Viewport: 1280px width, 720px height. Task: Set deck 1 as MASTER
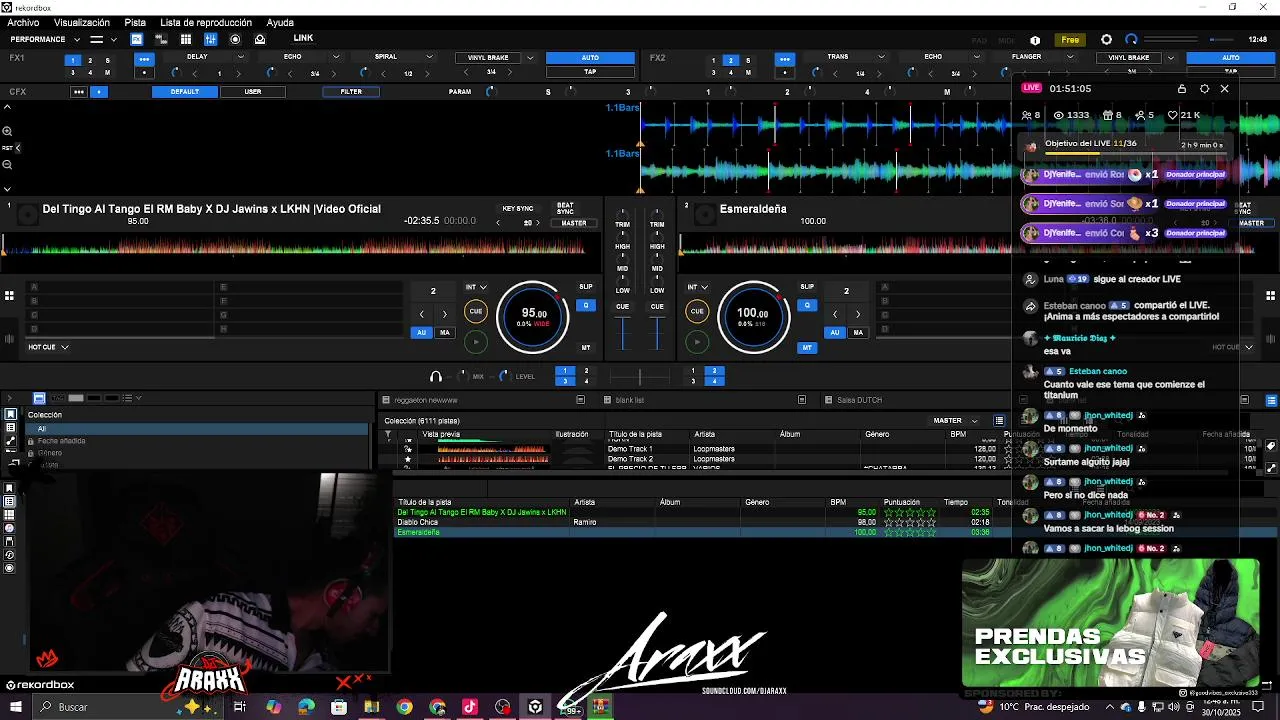point(574,223)
